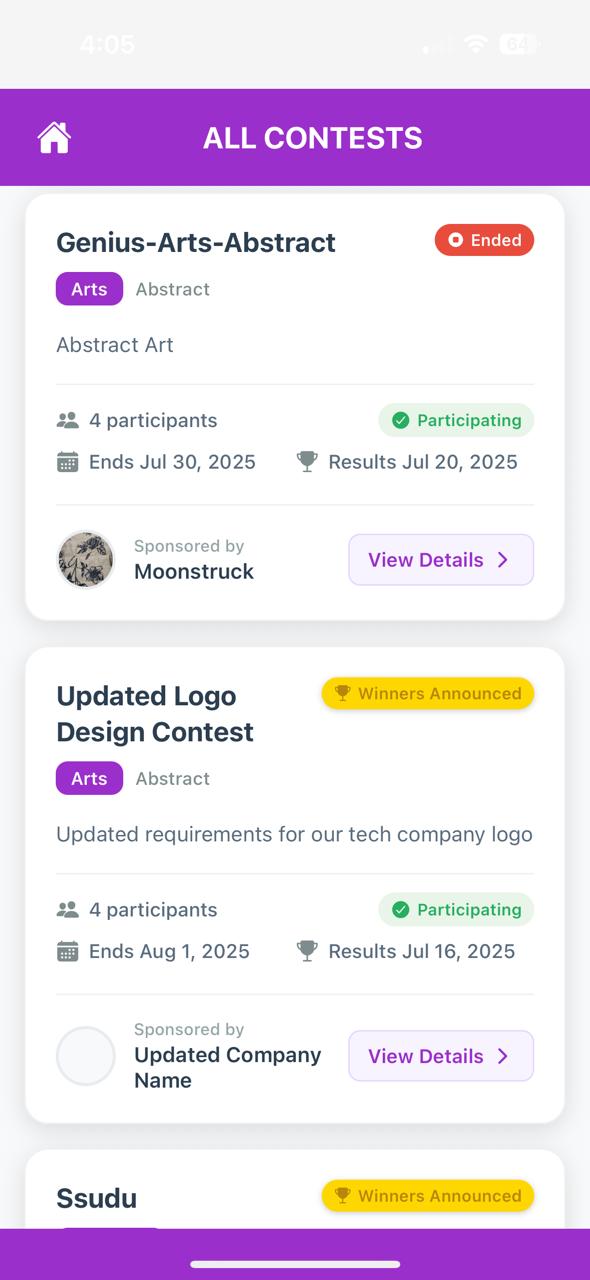Click the chevron on Updated Logo's View Details

(x=502, y=1056)
